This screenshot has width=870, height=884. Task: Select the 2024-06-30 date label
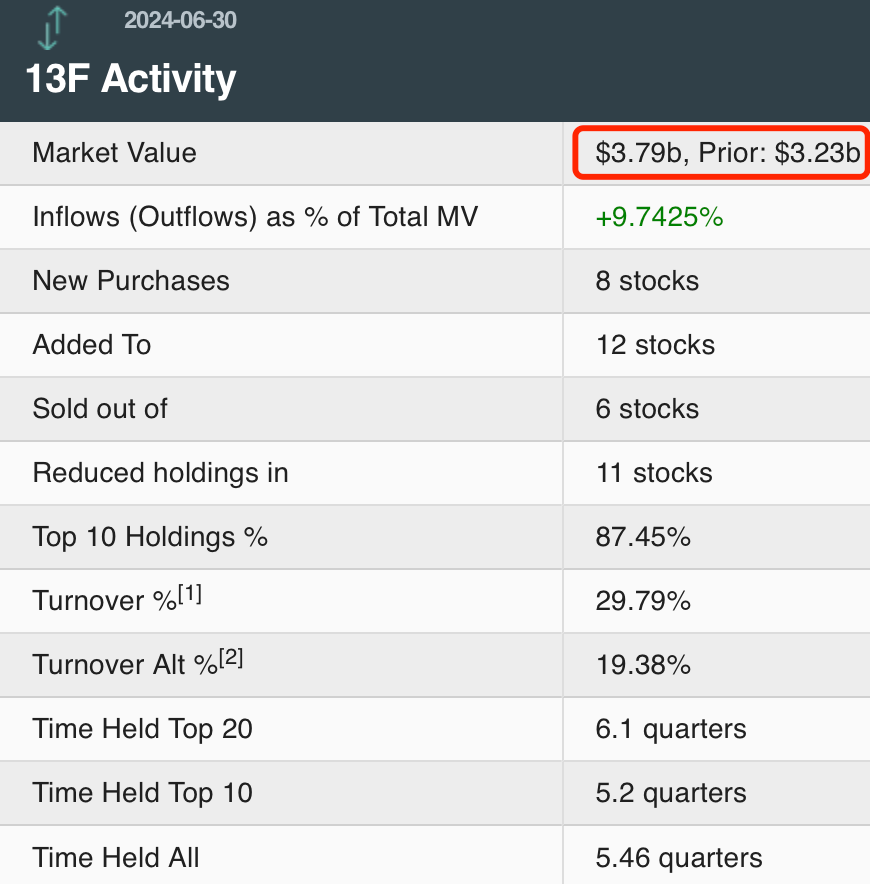click(180, 20)
